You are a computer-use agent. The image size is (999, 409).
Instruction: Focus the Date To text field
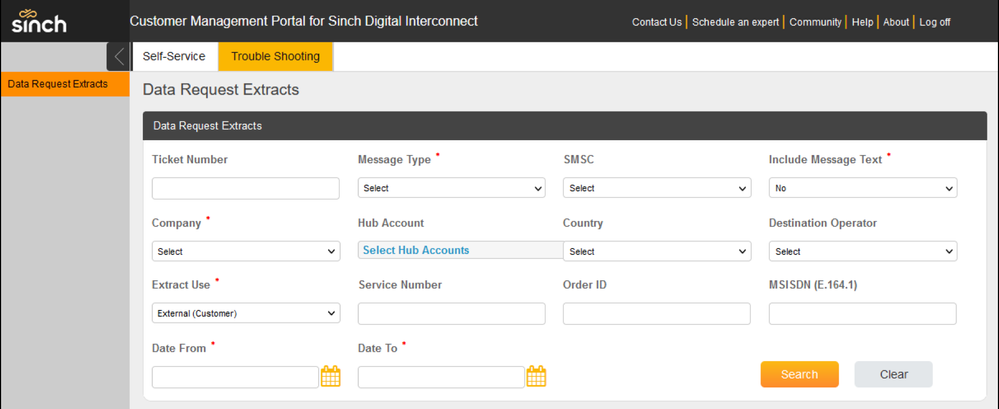441,377
